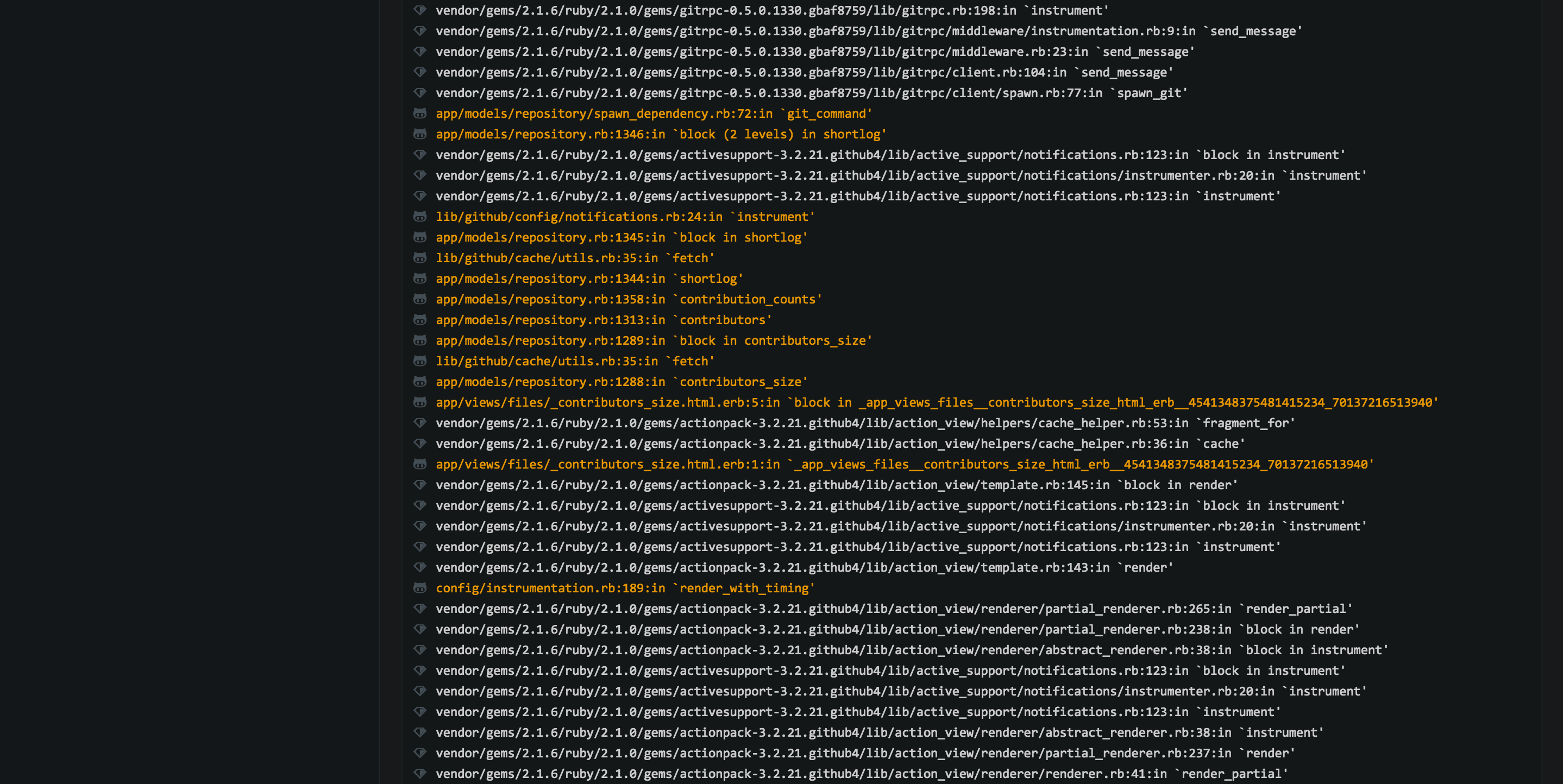Click gem icon beside client/spawn.rb:77 spawn_git
The width and height of the screenshot is (1563, 784).
[419, 93]
